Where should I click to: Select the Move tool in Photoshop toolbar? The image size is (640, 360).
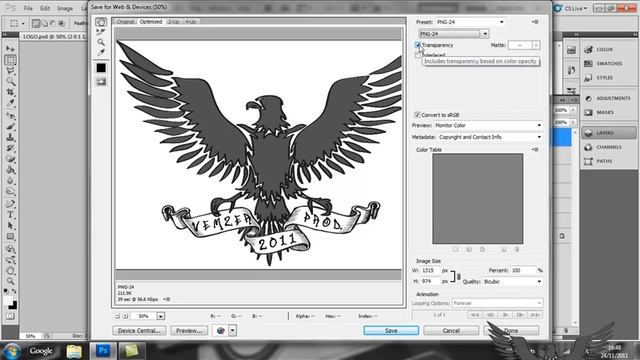pyautogui.click(x=10, y=49)
